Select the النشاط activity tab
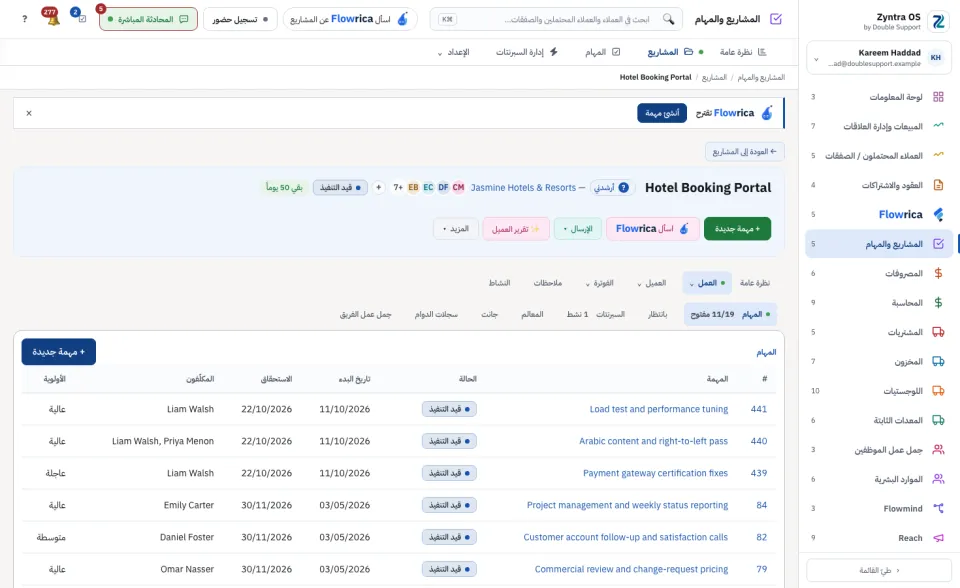960x588 pixels. pos(500,283)
